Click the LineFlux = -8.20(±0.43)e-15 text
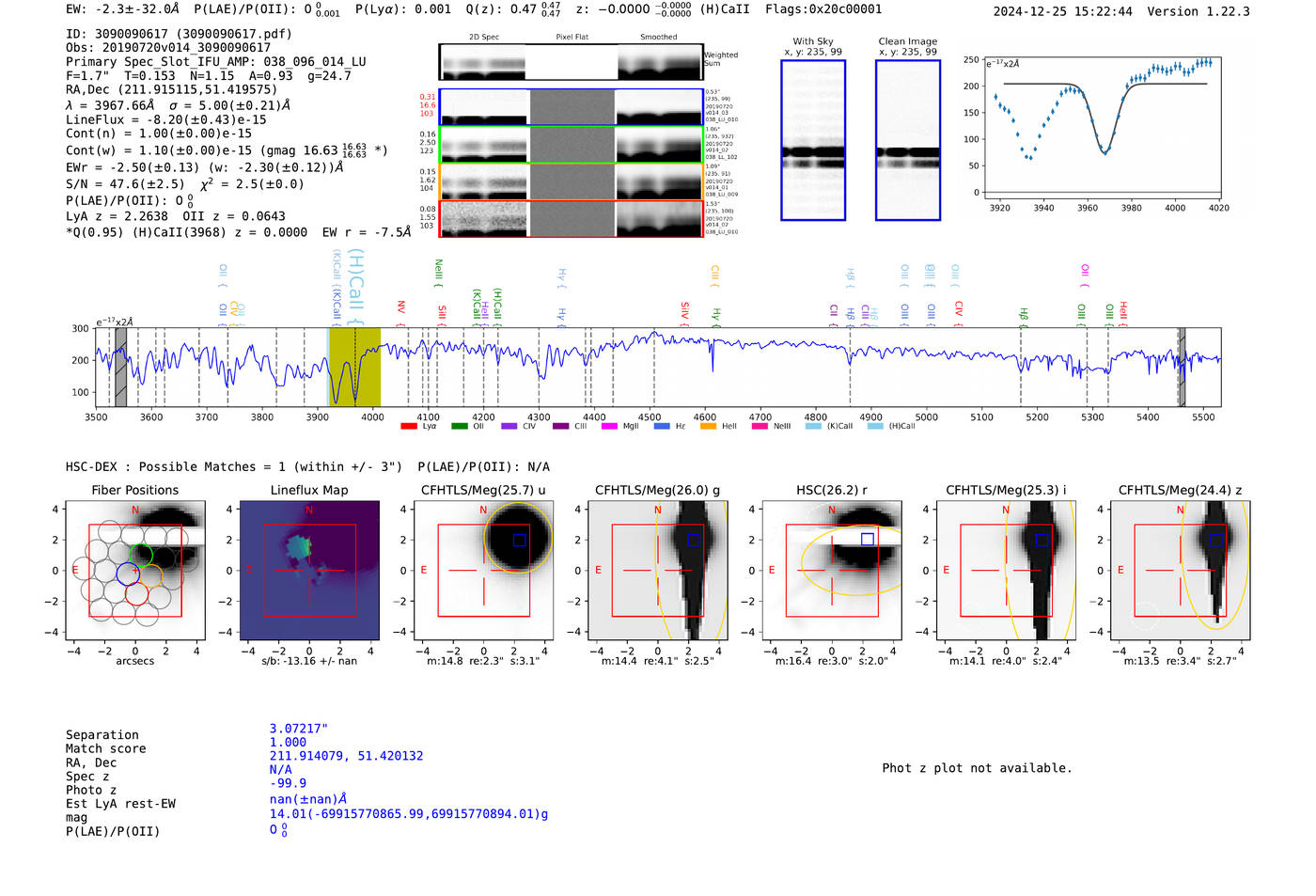Image resolution: width=1316 pixels, height=896 pixels. [166, 120]
